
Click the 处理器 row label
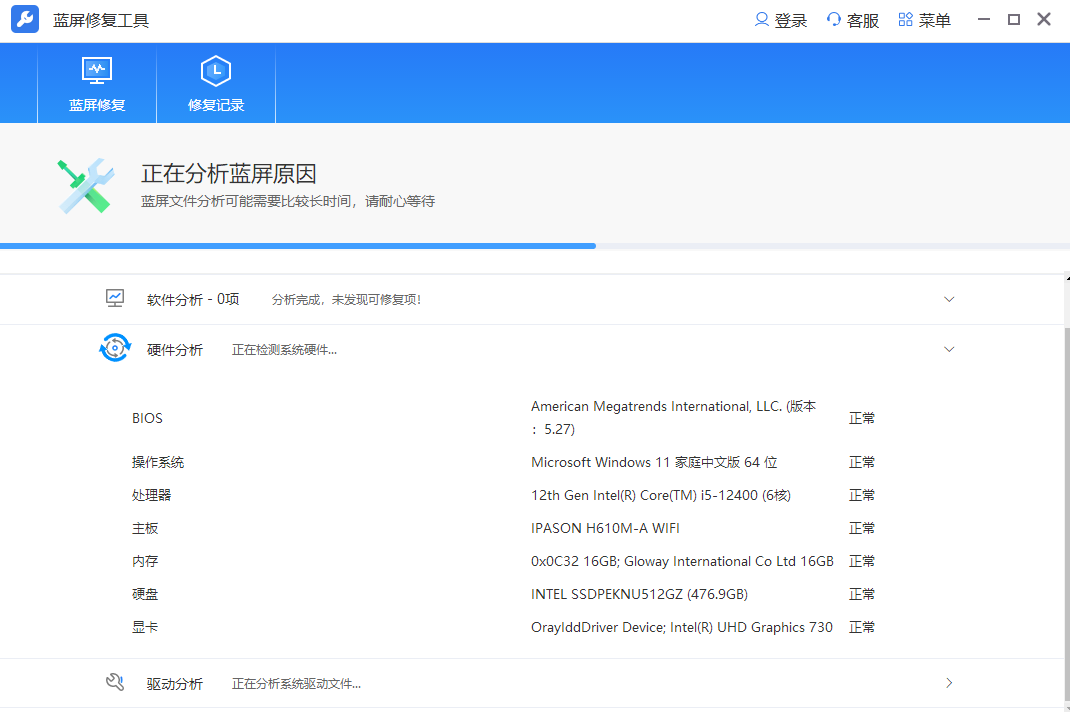[x=151, y=495]
